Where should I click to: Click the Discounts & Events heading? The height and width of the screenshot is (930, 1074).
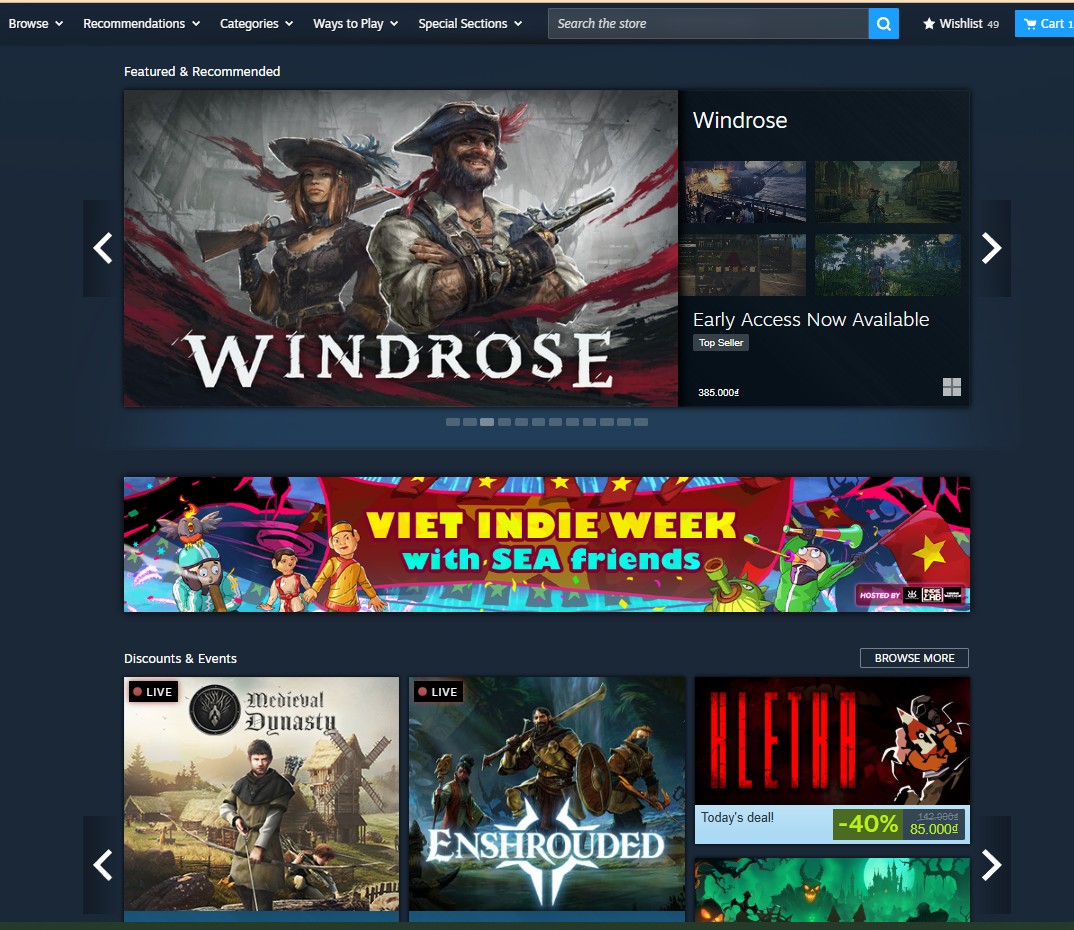click(180, 658)
